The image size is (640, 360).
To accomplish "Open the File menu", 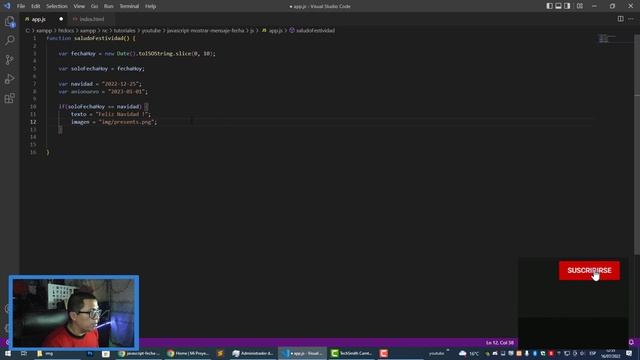I will 21,6.
